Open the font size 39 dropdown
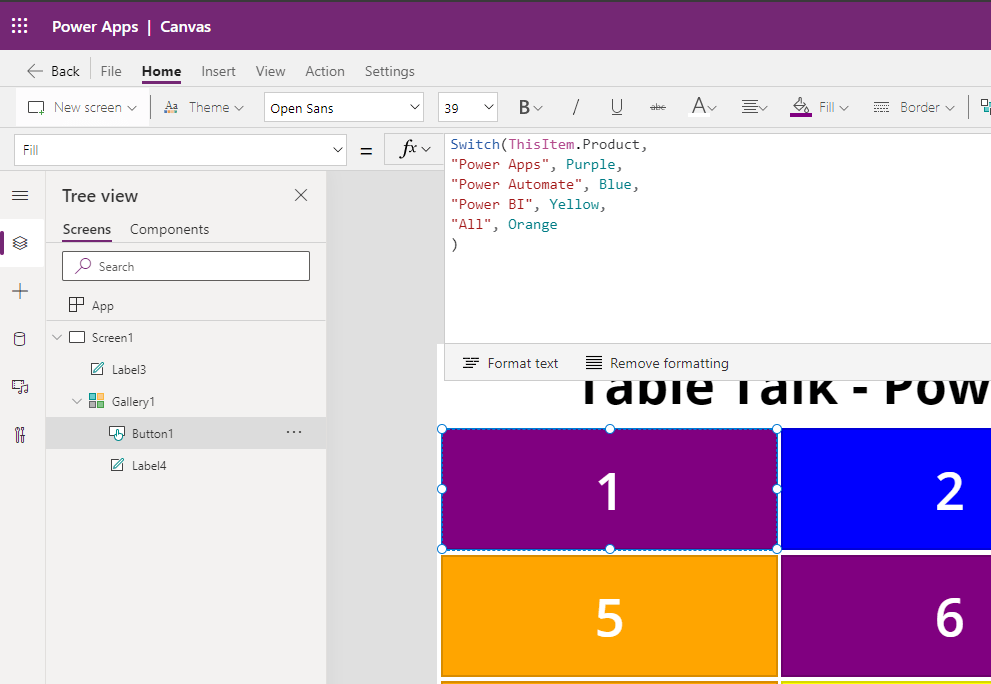Viewport: 991px width, 684px height. (x=468, y=107)
